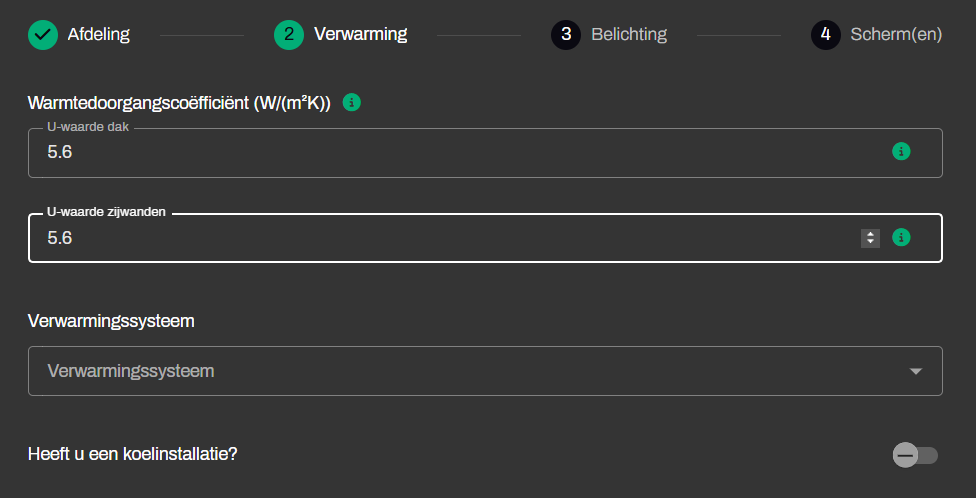Click the 'Heeft u een koelinstallatie?' label
The height and width of the screenshot is (498, 976).
pos(133,454)
